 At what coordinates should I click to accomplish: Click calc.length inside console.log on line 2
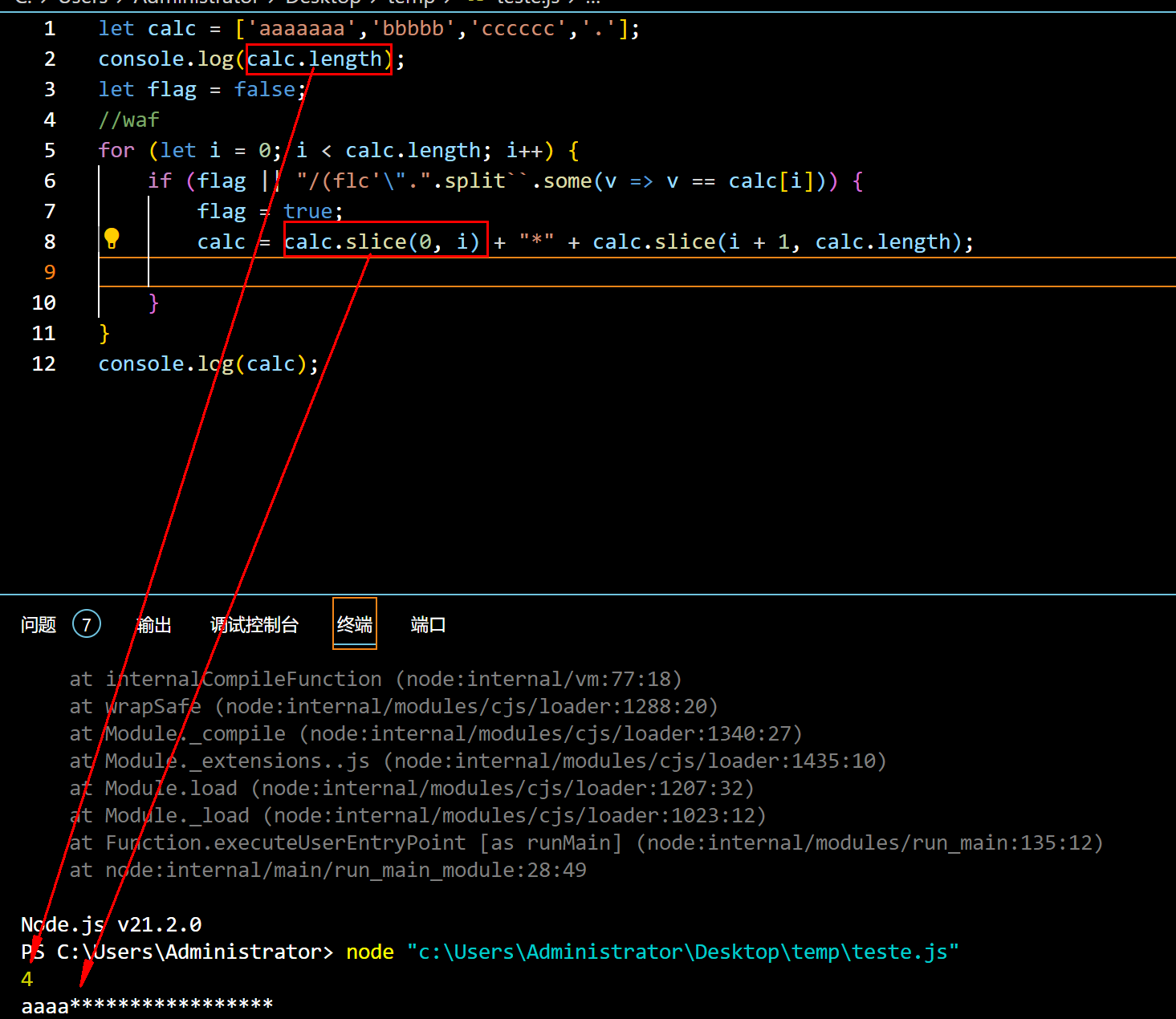pos(315,59)
